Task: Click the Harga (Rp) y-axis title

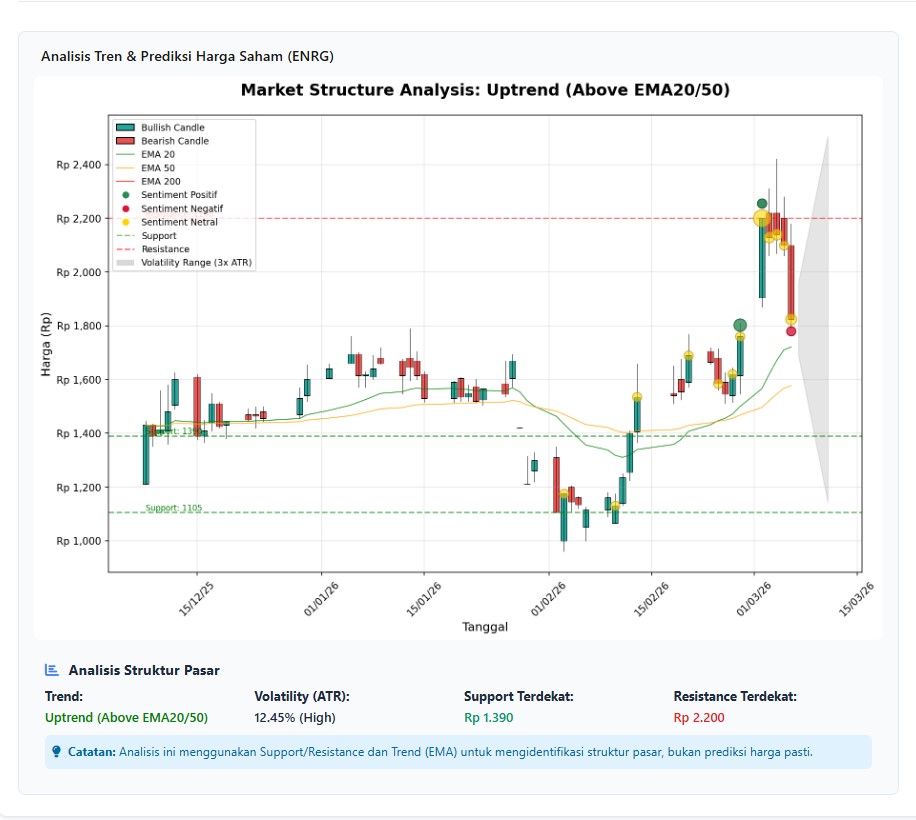Action: pyautogui.click(x=46, y=344)
